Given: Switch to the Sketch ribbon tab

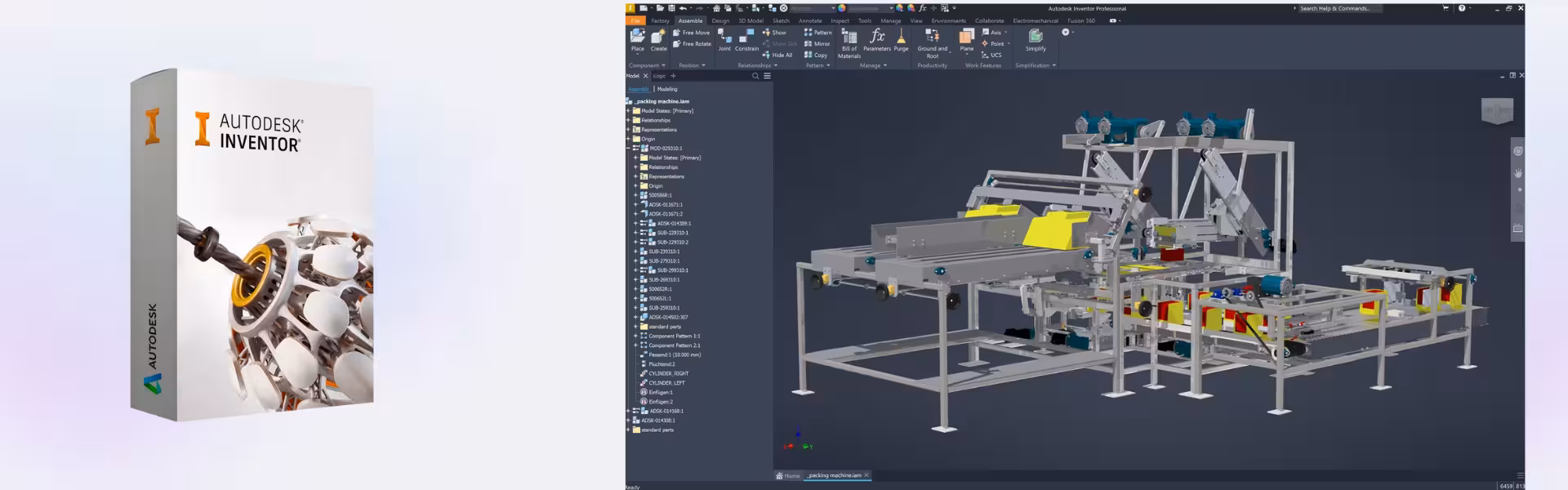Looking at the screenshot, I should (x=782, y=20).
